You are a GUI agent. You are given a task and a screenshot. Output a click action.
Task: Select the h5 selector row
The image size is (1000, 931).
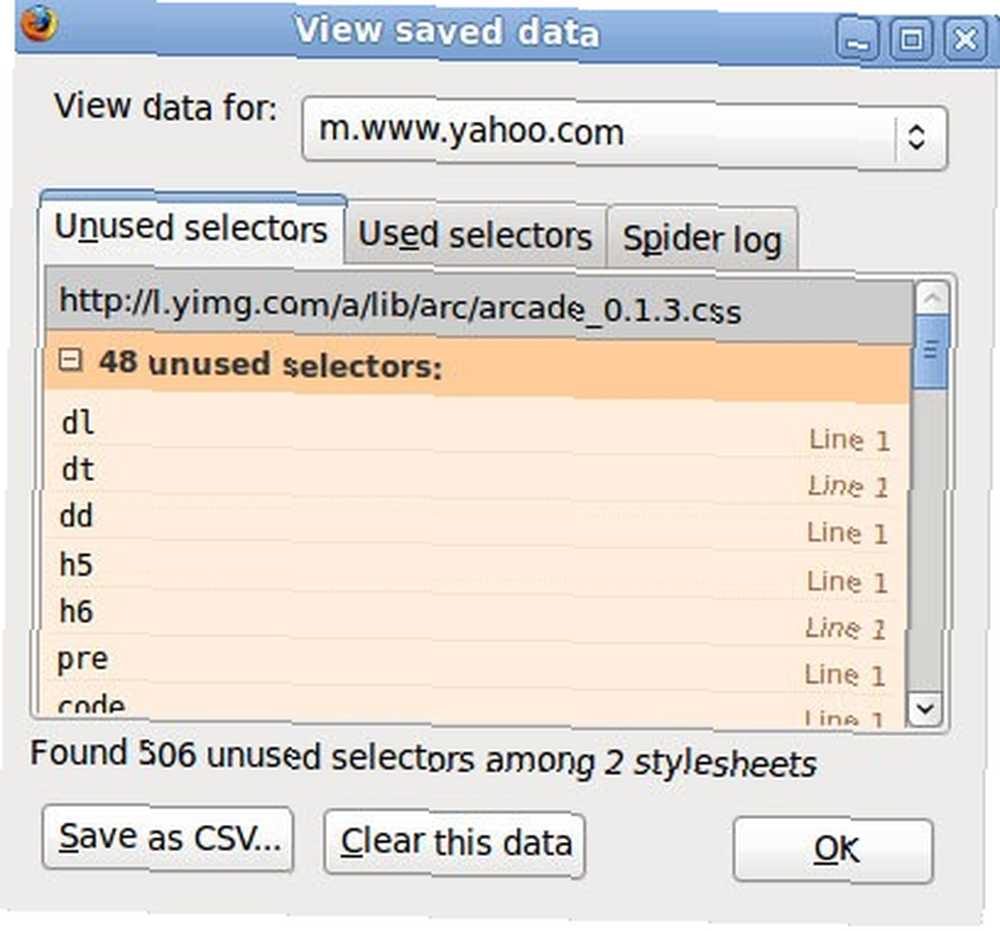click(x=473, y=569)
